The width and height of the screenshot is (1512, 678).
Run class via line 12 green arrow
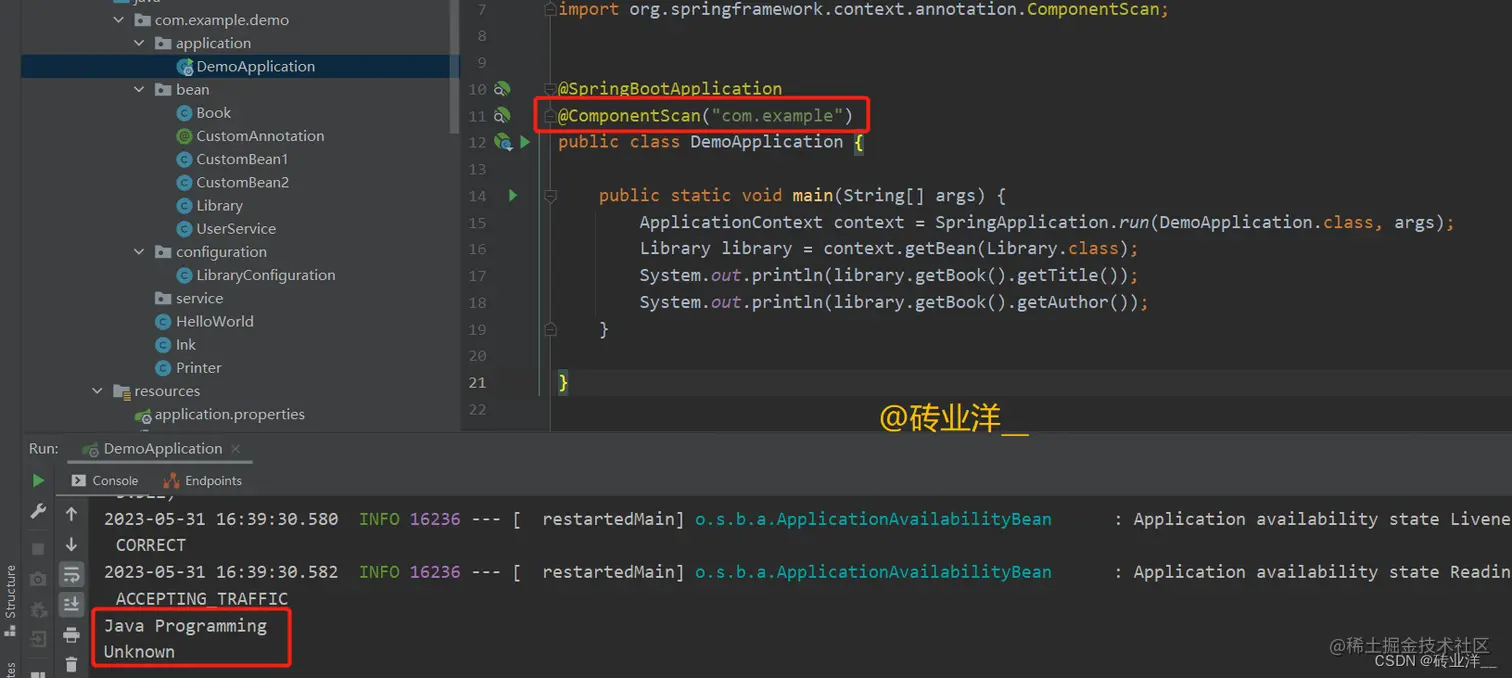(525, 142)
